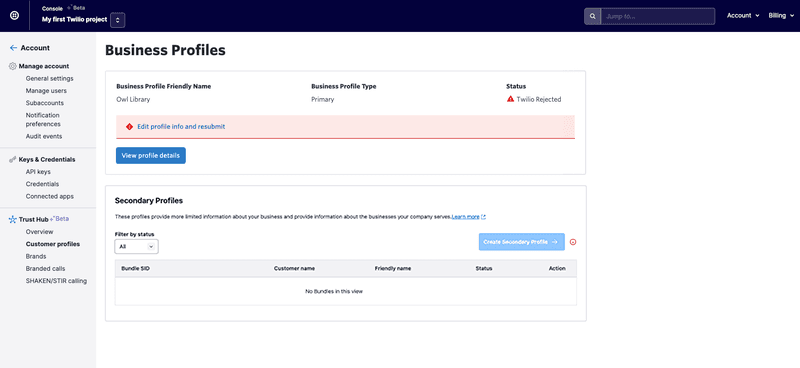Screen dimensions: 800x368
Task: Click Create Secondary Profile button
Action: [x=521, y=242]
